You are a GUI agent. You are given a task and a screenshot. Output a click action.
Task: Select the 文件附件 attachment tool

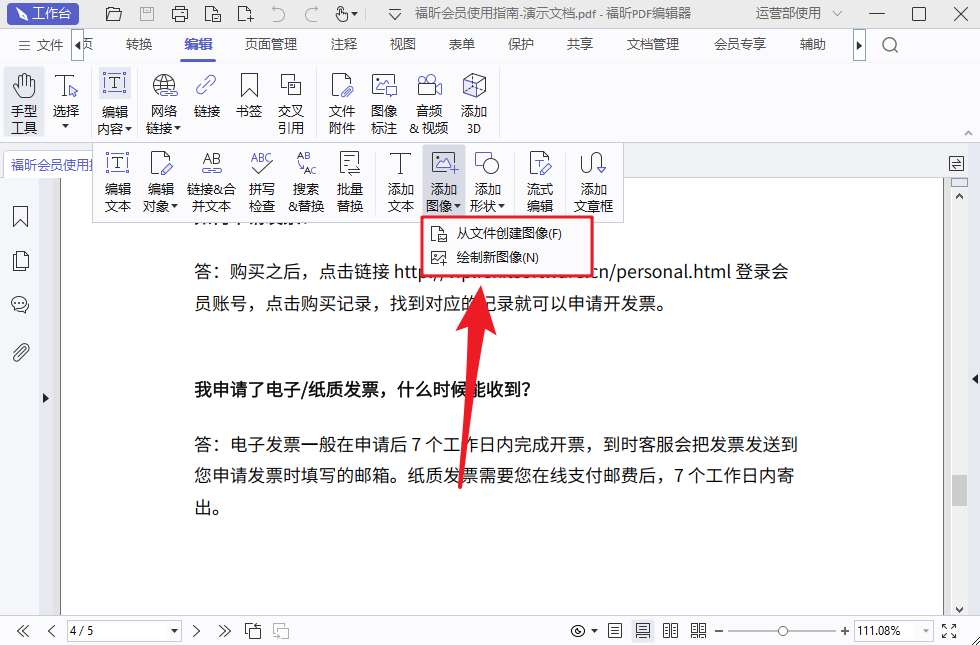coord(341,101)
